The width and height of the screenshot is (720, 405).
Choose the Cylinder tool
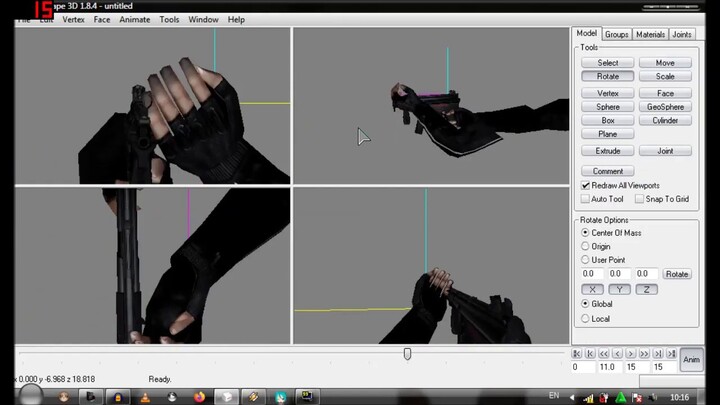point(665,120)
